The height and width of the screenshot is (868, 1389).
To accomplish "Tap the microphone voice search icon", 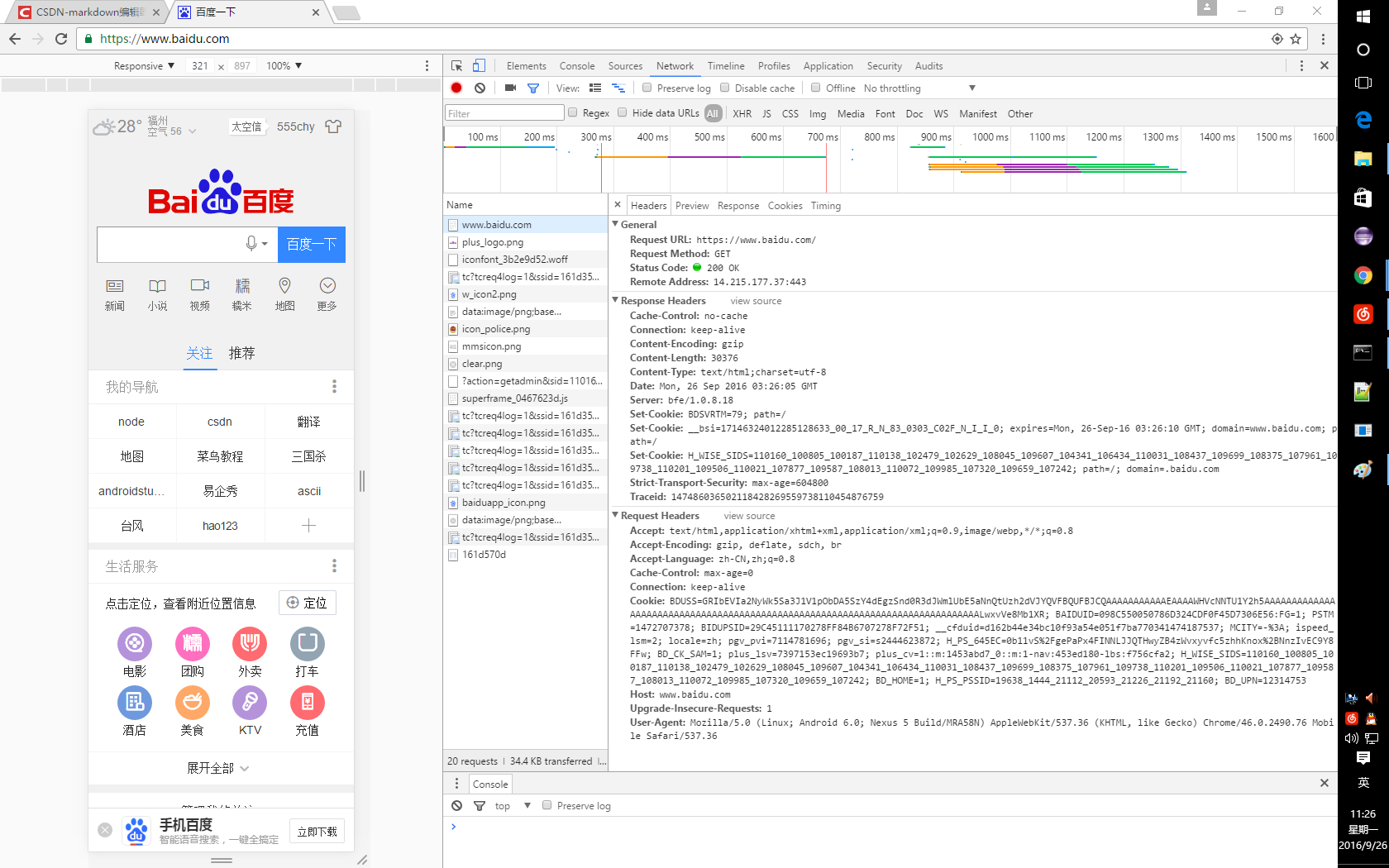I will pos(251,243).
